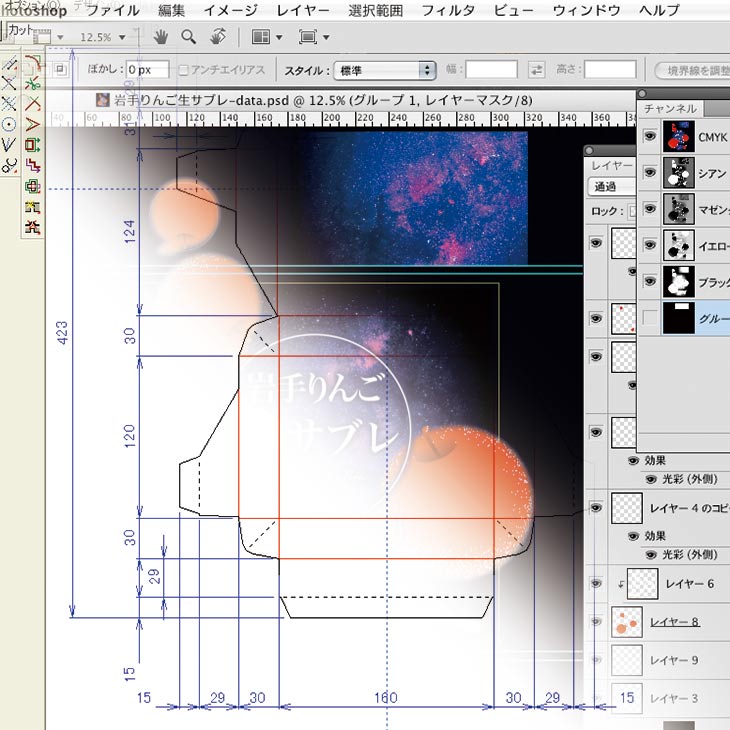
Task: Click the 幅 width input field
Action: coord(492,70)
